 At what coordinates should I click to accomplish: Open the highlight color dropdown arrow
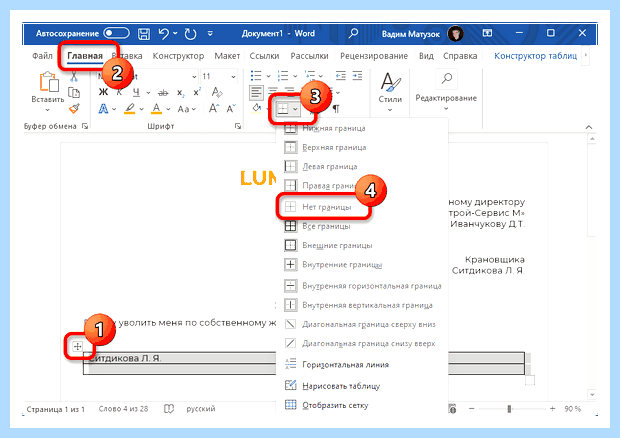point(141,109)
